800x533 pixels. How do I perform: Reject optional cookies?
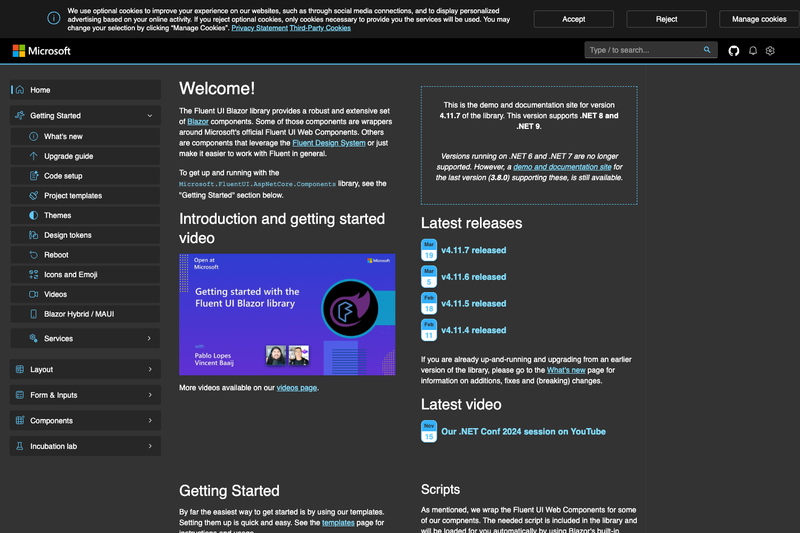tap(666, 19)
